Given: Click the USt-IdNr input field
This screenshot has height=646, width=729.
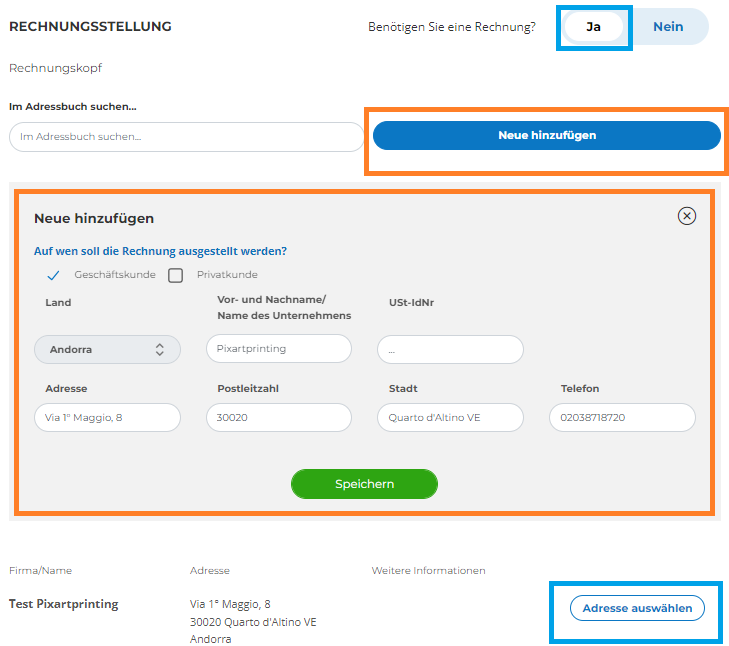Looking at the screenshot, I should coord(450,350).
